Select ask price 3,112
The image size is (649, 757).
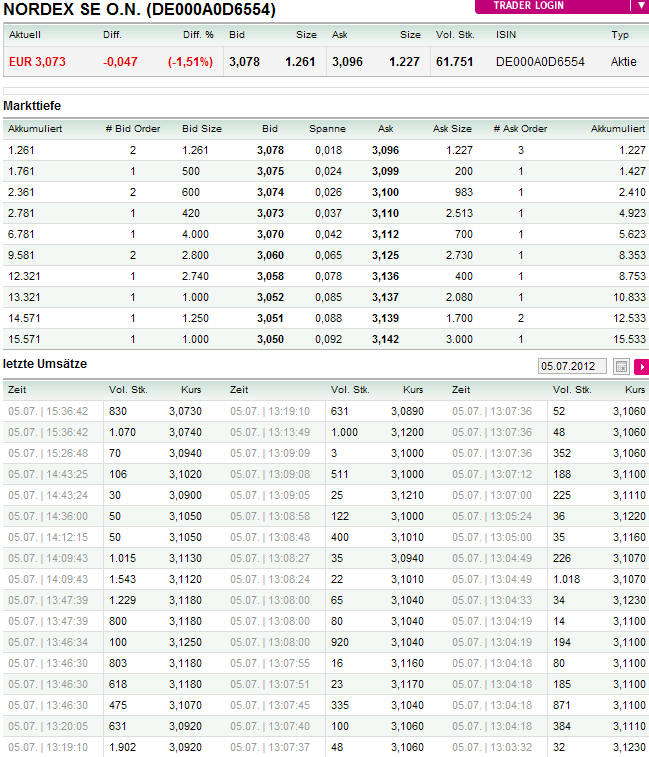click(385, 234)
